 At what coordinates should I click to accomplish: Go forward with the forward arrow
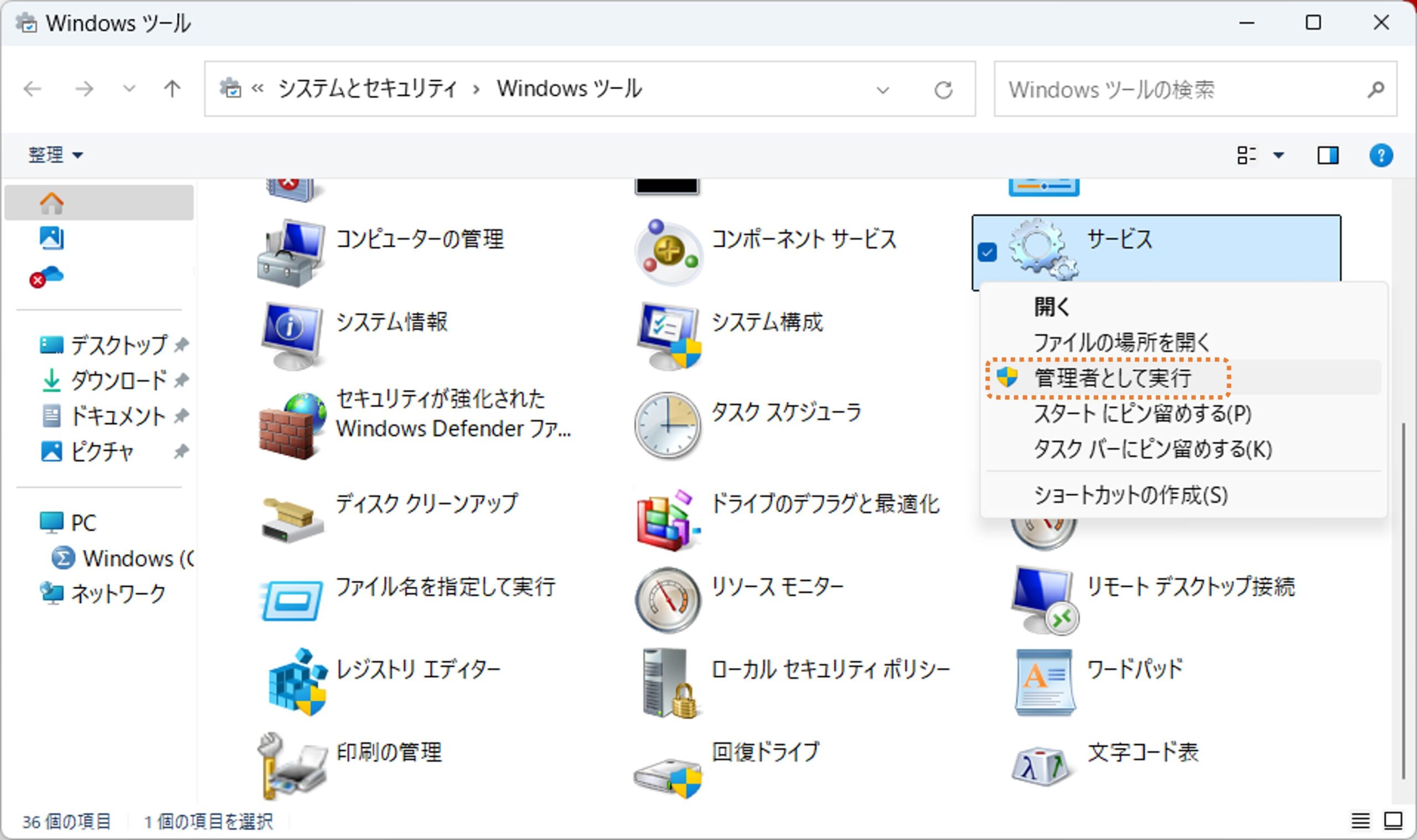click(84, 89)
